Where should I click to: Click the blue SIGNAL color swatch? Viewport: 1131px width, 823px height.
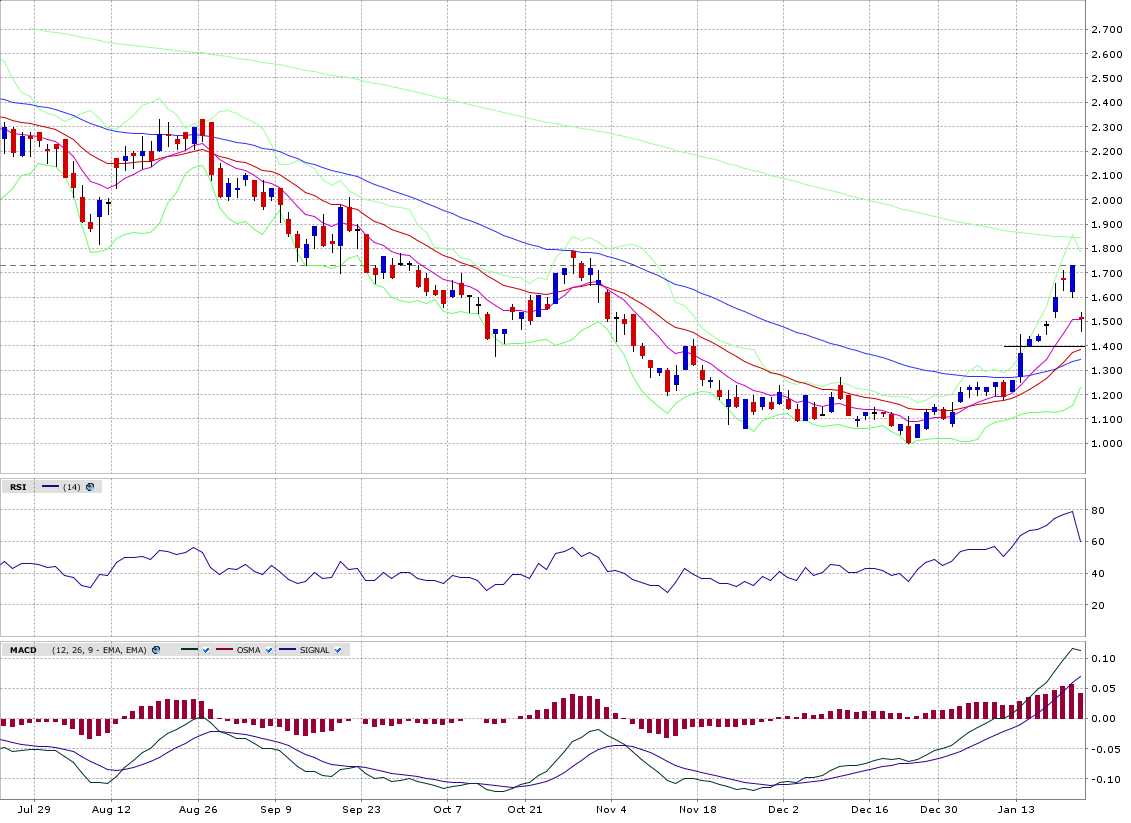click(x=285, y=650)
